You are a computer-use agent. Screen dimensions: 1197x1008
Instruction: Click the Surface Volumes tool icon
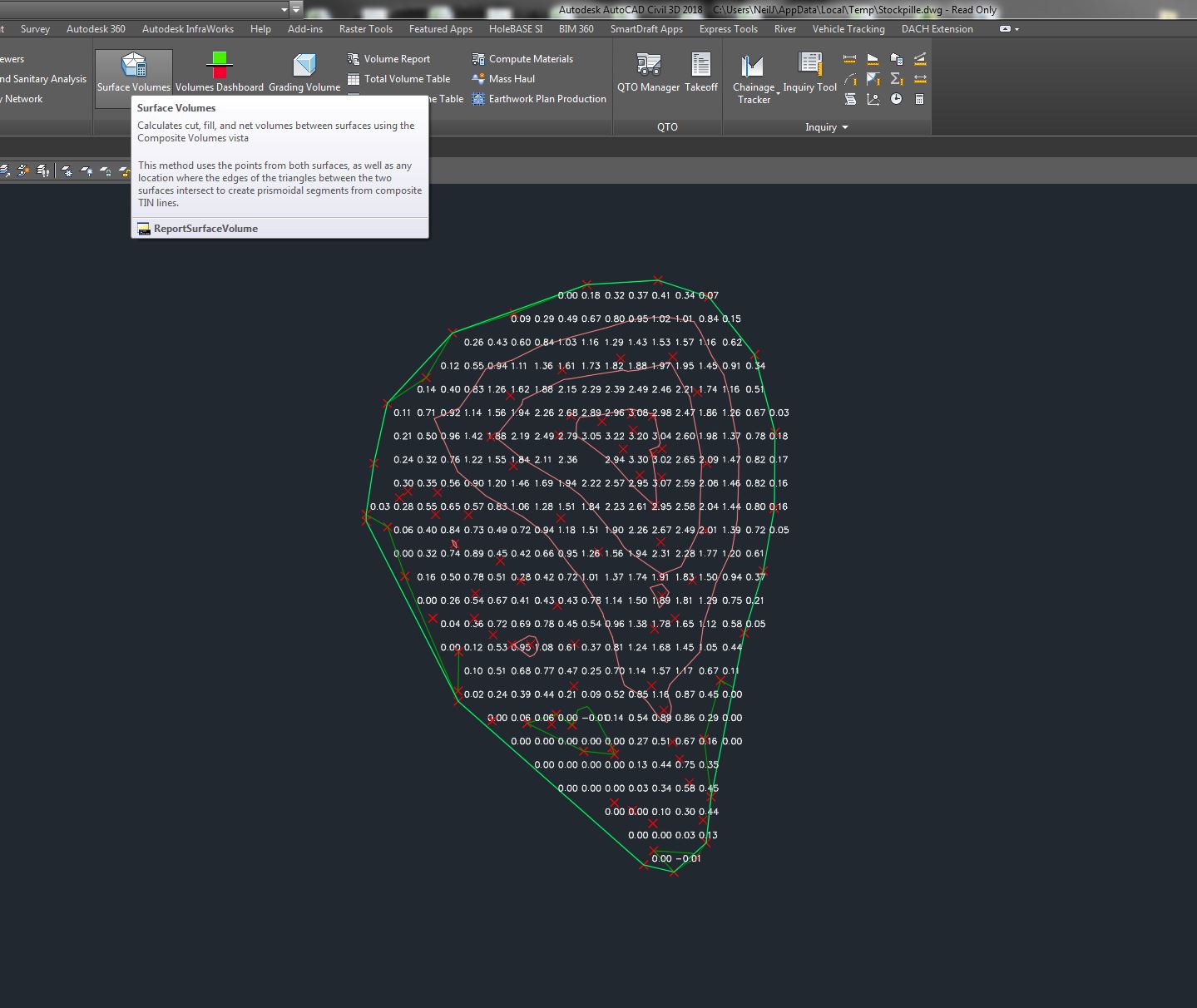pos(133,67)
